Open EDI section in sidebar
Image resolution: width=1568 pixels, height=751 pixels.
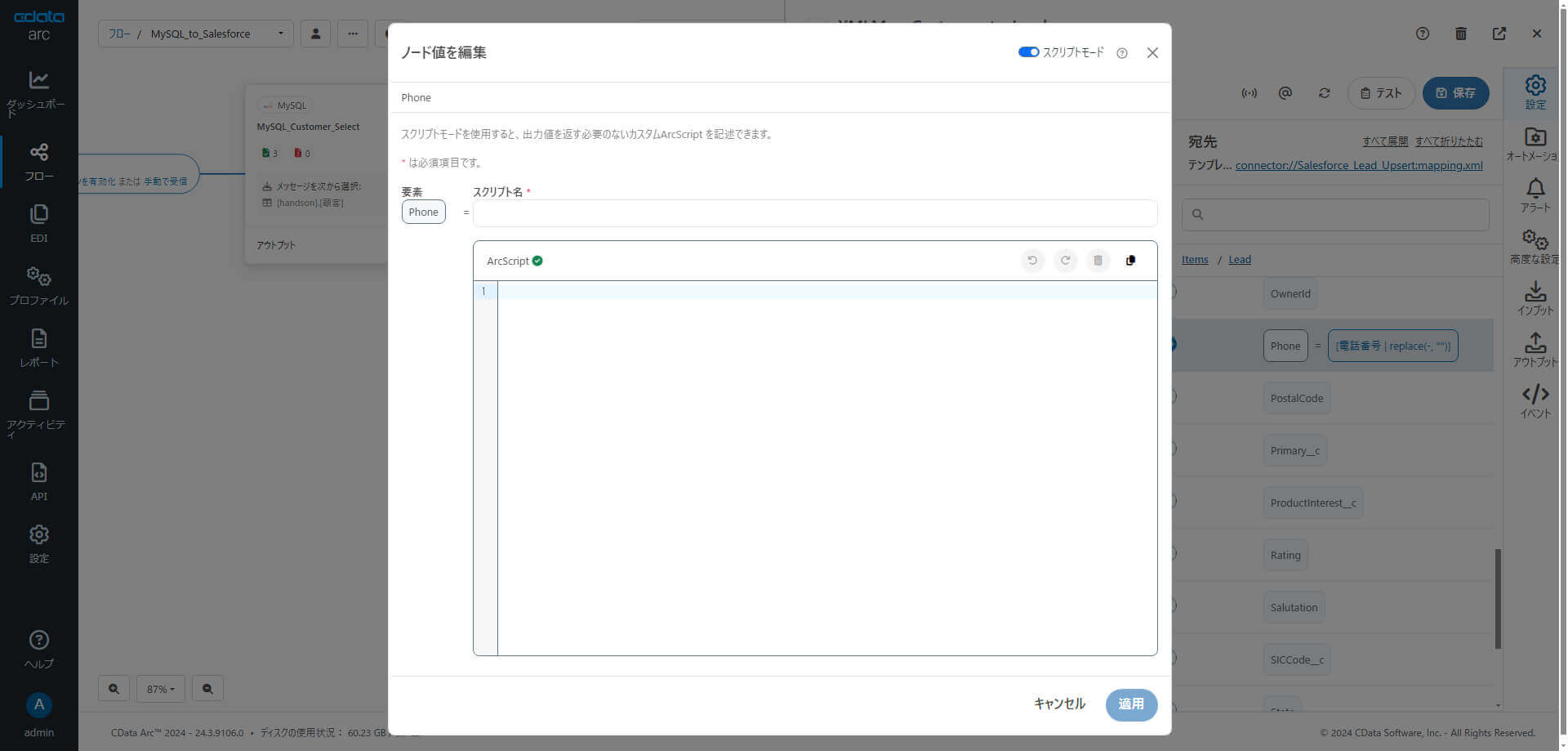click(x=39, y=224)
